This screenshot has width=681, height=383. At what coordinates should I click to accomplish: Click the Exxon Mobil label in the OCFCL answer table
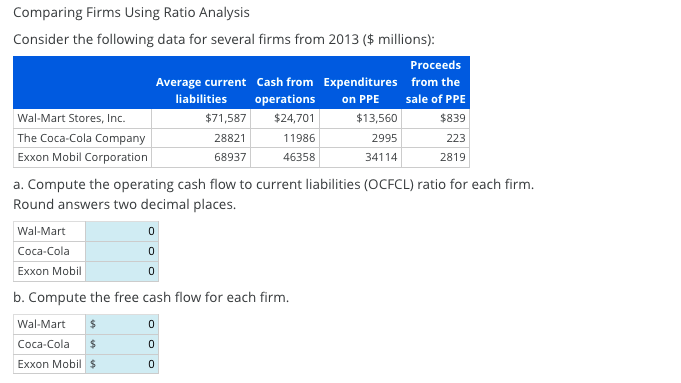coord(50,271)
